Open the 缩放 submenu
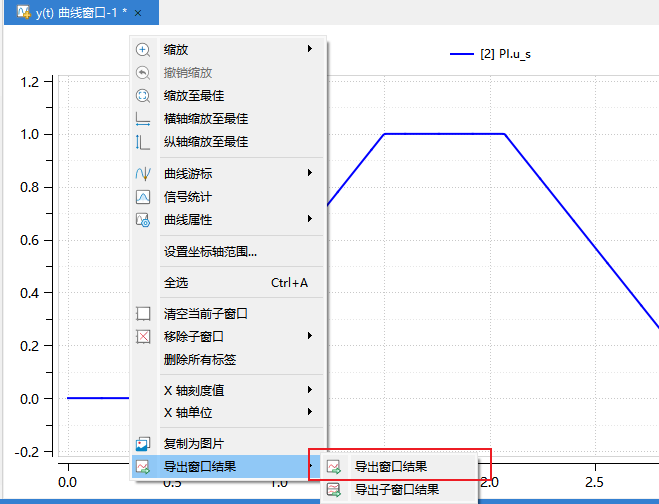Viewport: 659px width, 504px height. click(x=229, y=50)
